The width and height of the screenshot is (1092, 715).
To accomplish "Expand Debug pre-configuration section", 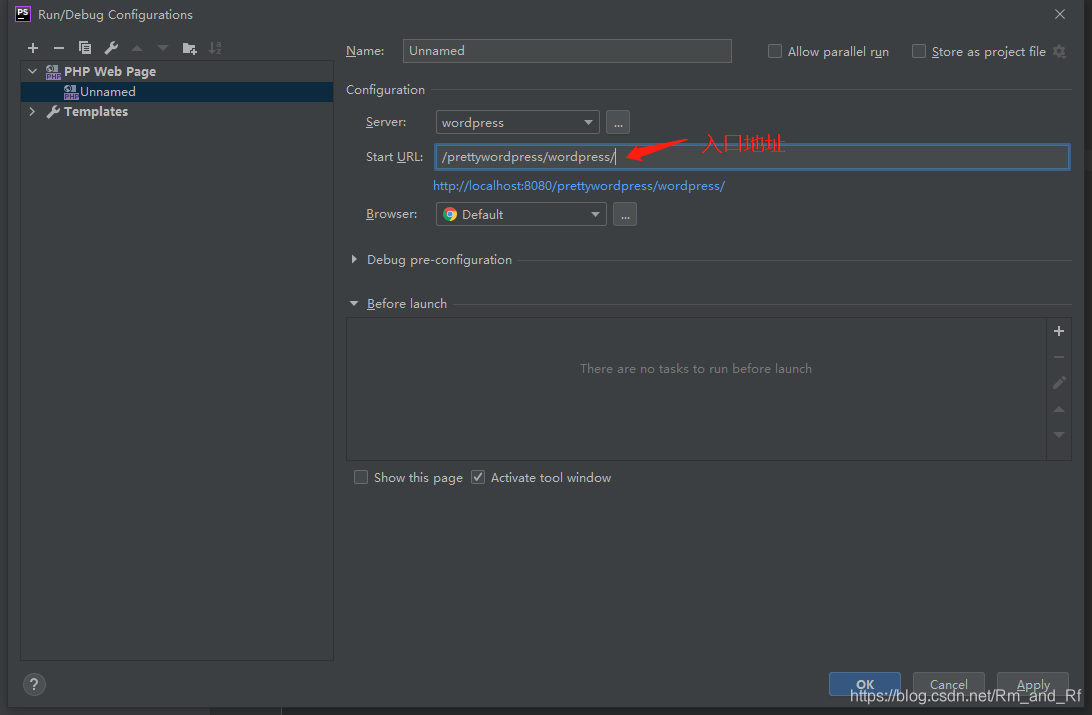I will [354, 260].
